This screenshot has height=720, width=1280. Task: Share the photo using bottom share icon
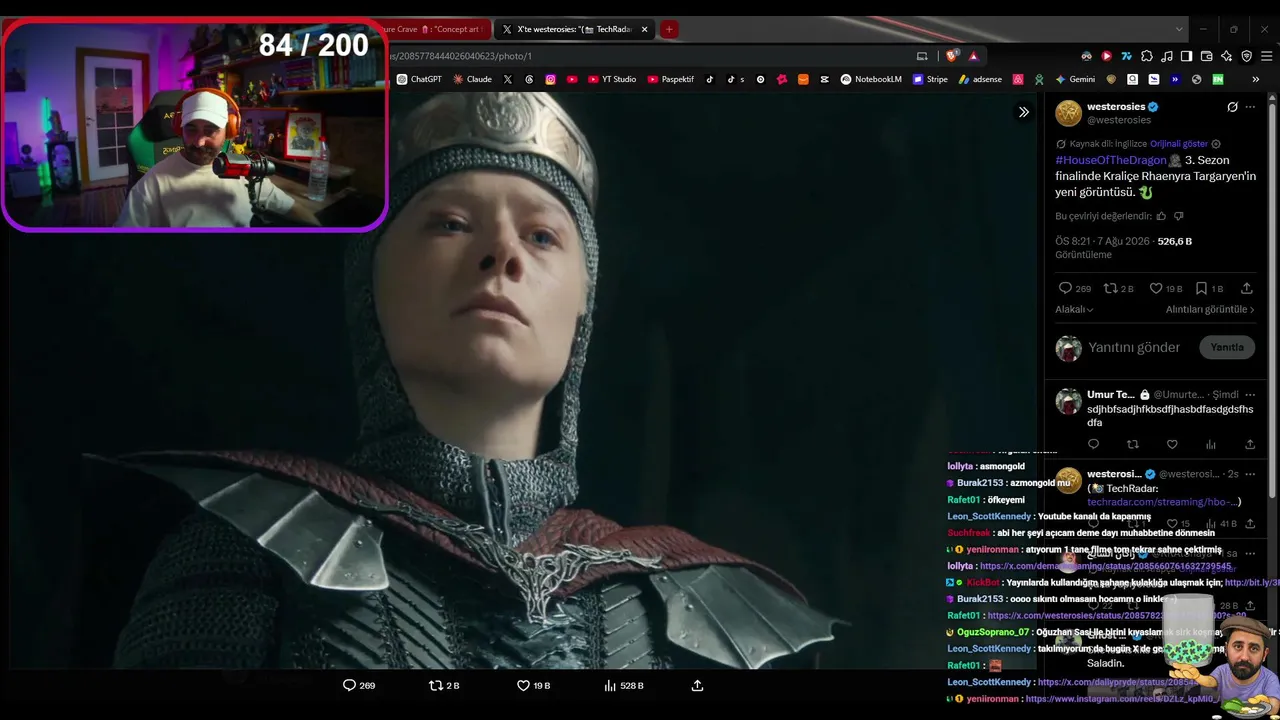[697, 685]
